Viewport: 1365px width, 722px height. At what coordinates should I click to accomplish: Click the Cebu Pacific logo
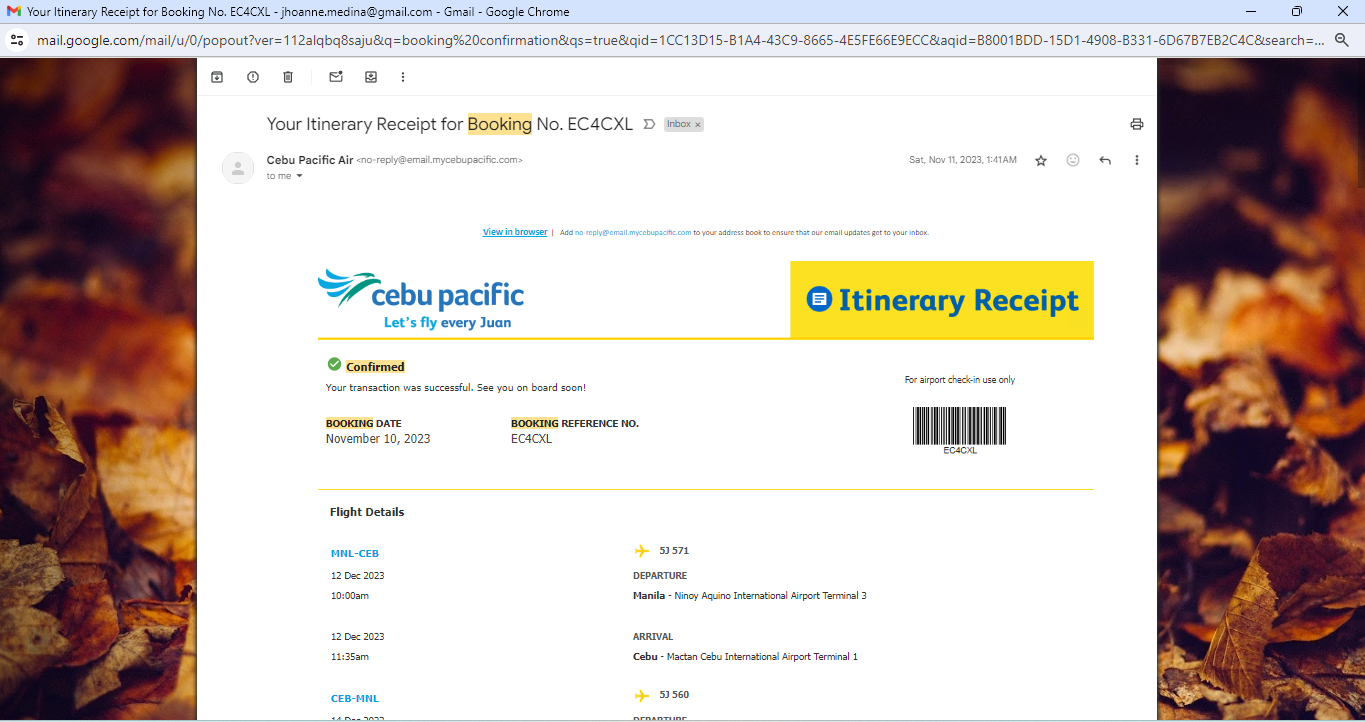click(421, 299)
